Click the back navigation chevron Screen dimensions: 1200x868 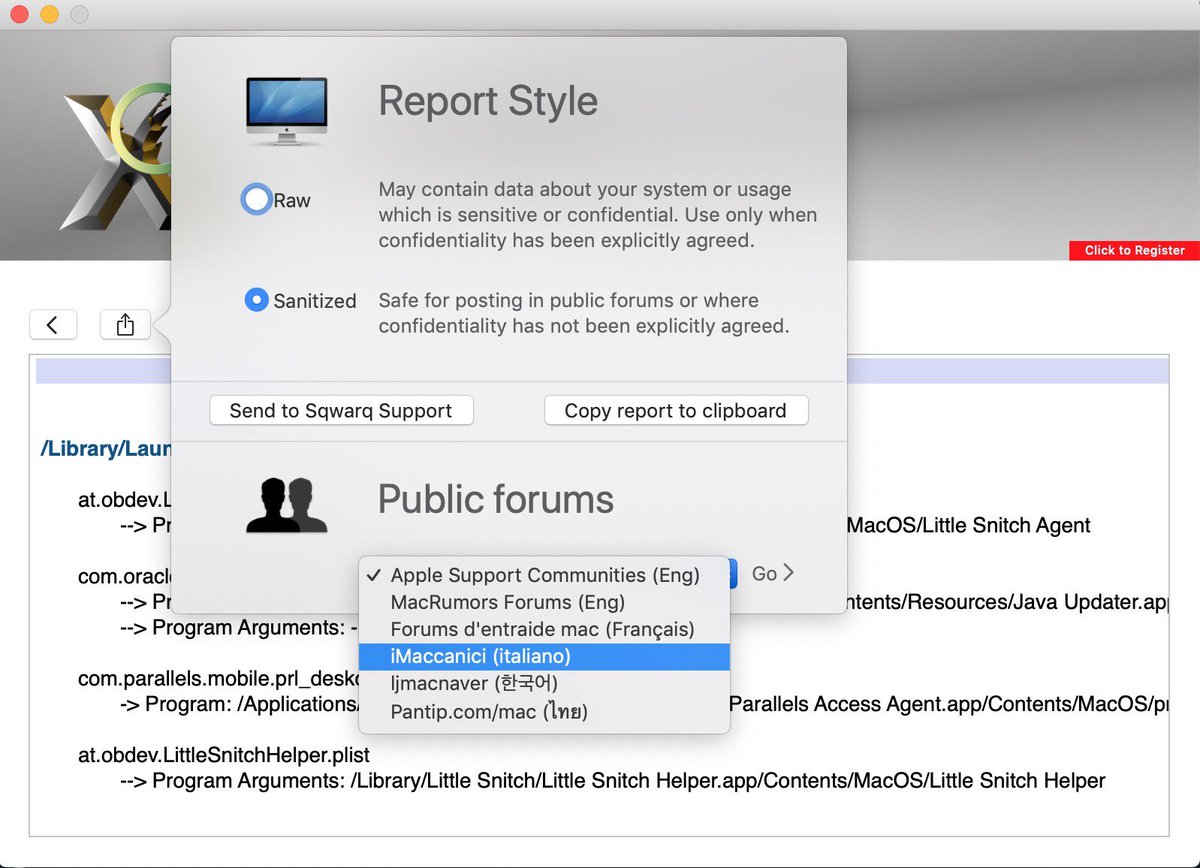click(53, 324)
